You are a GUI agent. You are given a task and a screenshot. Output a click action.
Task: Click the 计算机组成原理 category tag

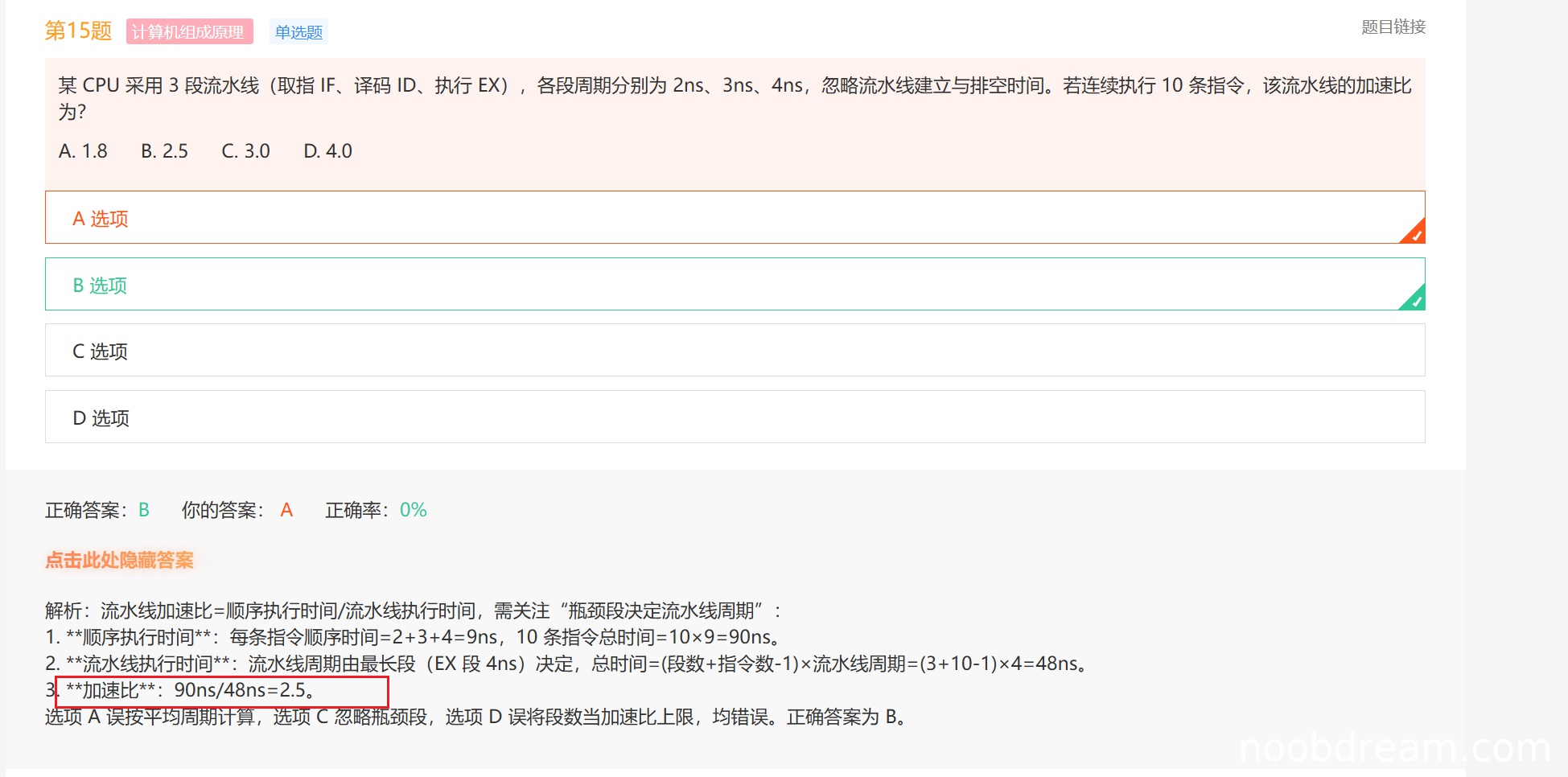[189, 31]
